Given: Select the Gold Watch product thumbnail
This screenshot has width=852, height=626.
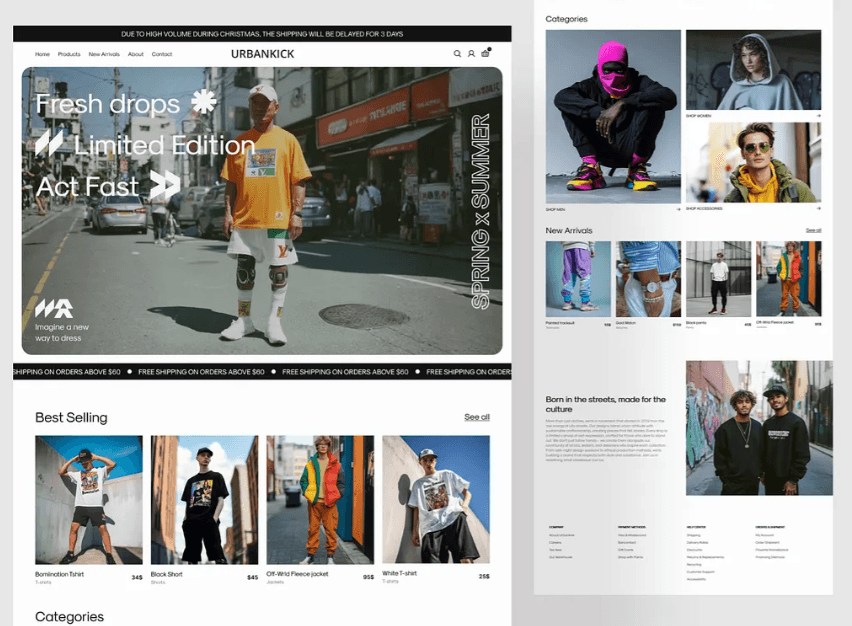Looking at the screenshot, I should [648, 278].
